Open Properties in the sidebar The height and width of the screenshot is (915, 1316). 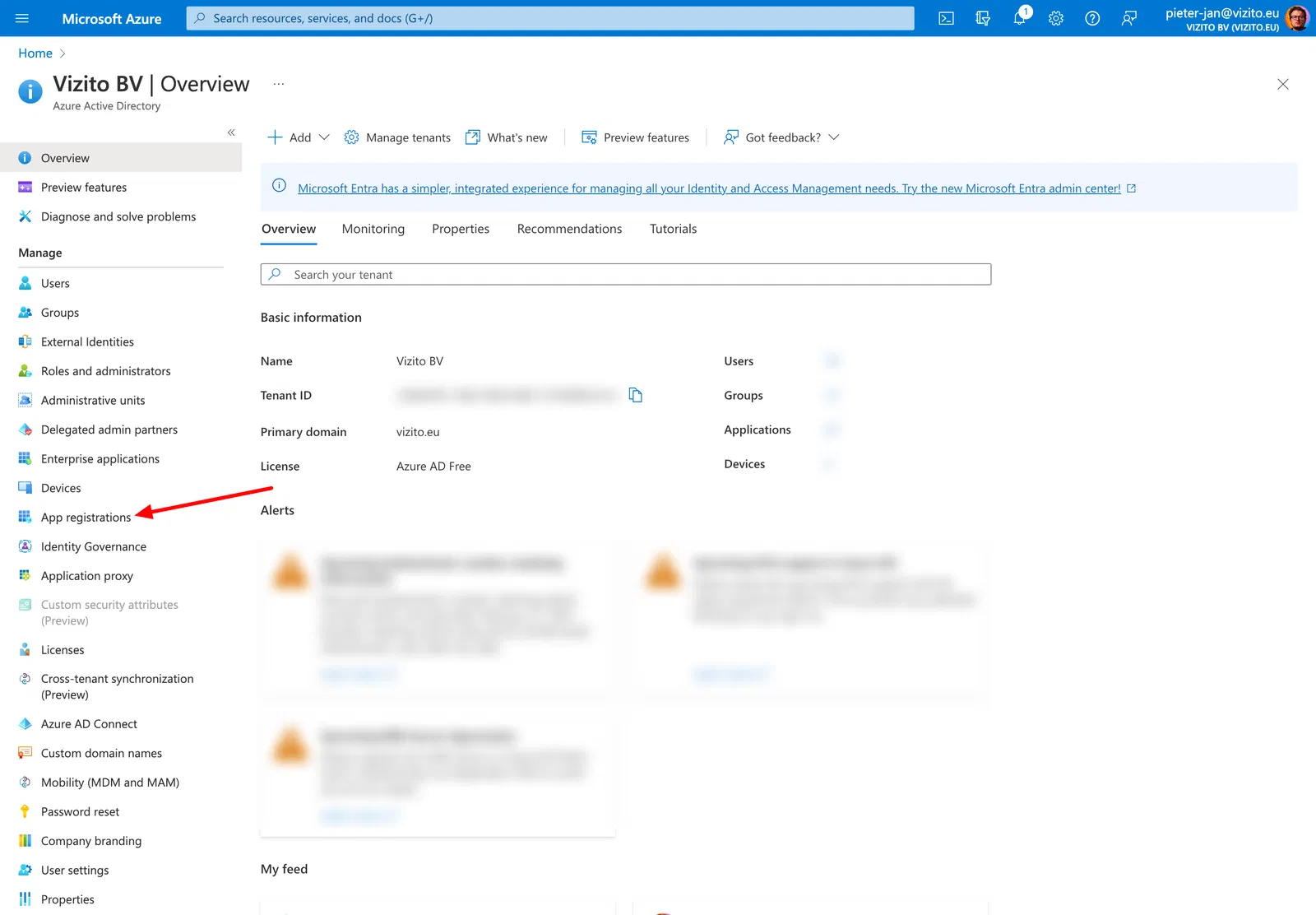click(x=121, y=899)
